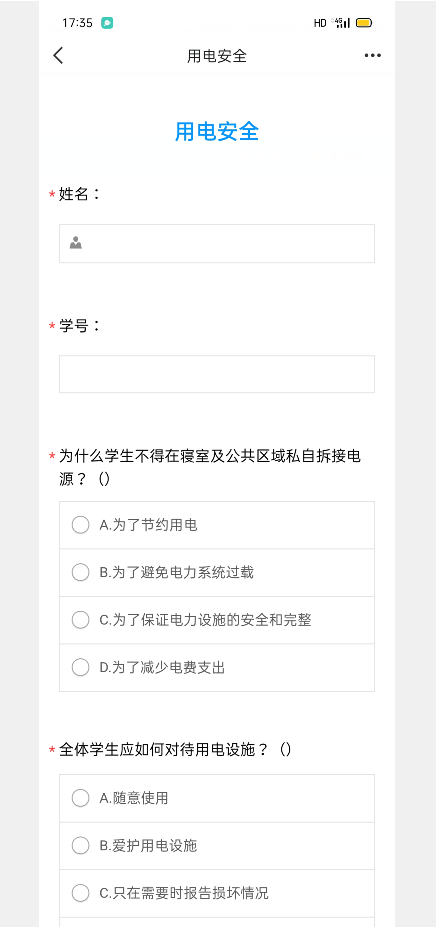
Task: Select option A.为了节约用电
Action: 217,525
